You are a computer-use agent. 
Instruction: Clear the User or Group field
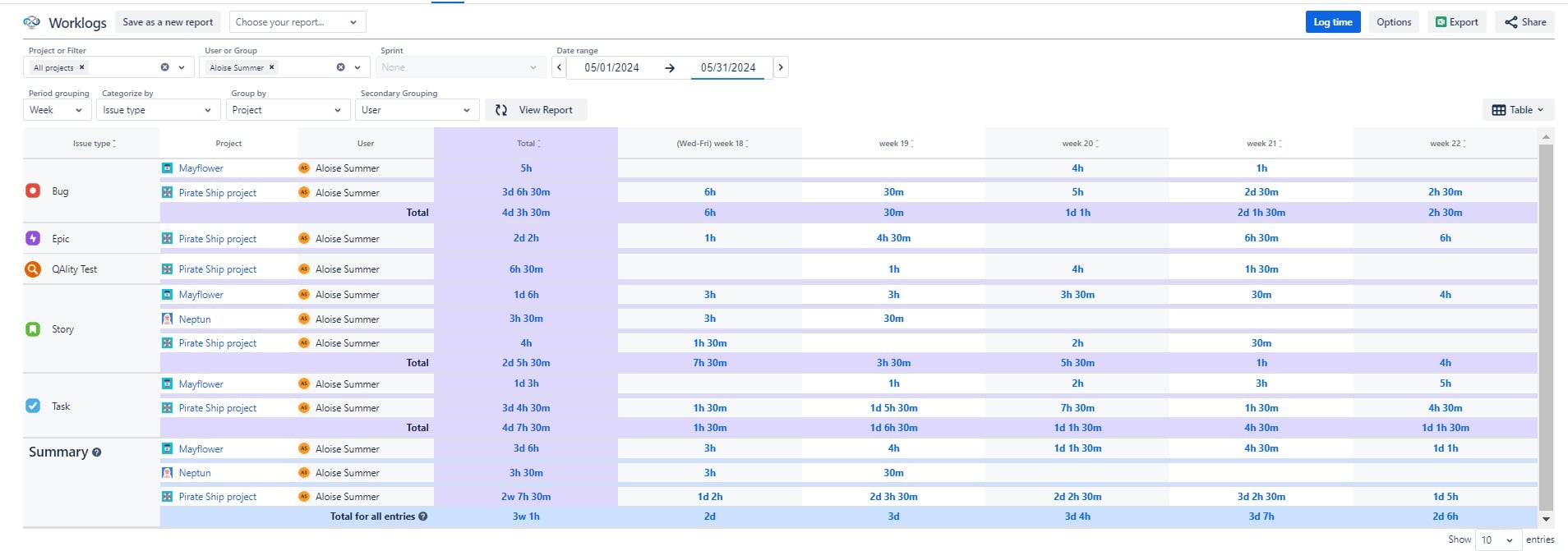(340, 67)
